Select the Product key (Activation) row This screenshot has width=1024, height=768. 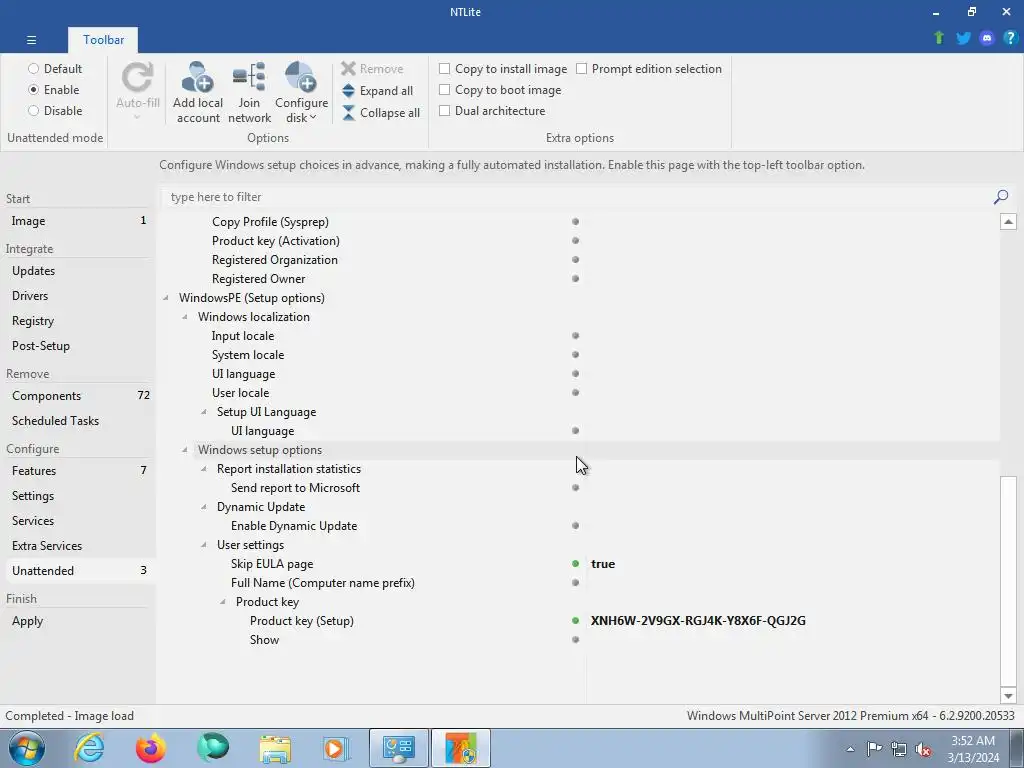[x=579, y=241]
